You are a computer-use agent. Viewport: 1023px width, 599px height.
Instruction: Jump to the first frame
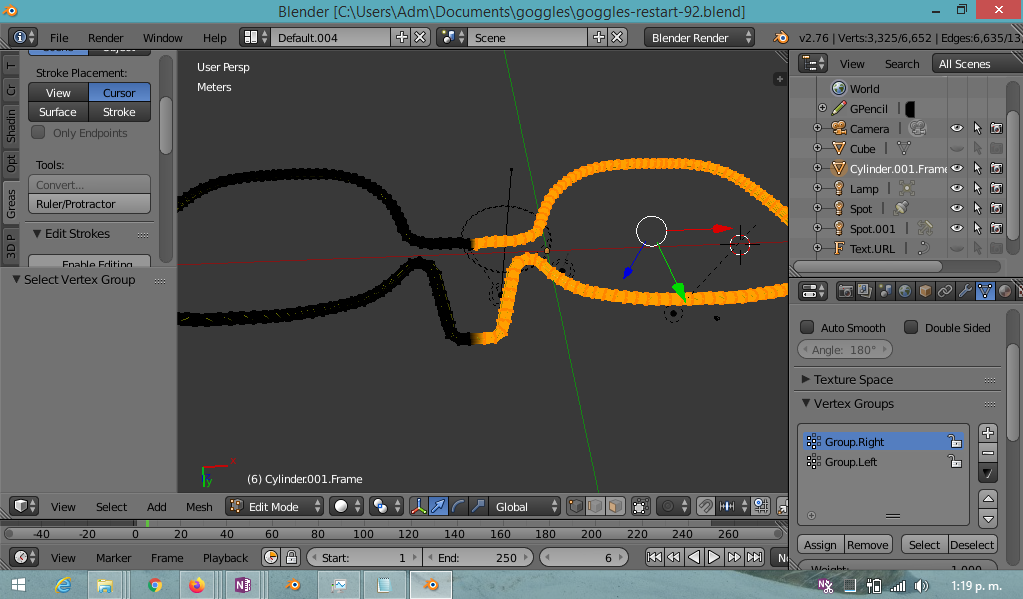click(654, 557)
